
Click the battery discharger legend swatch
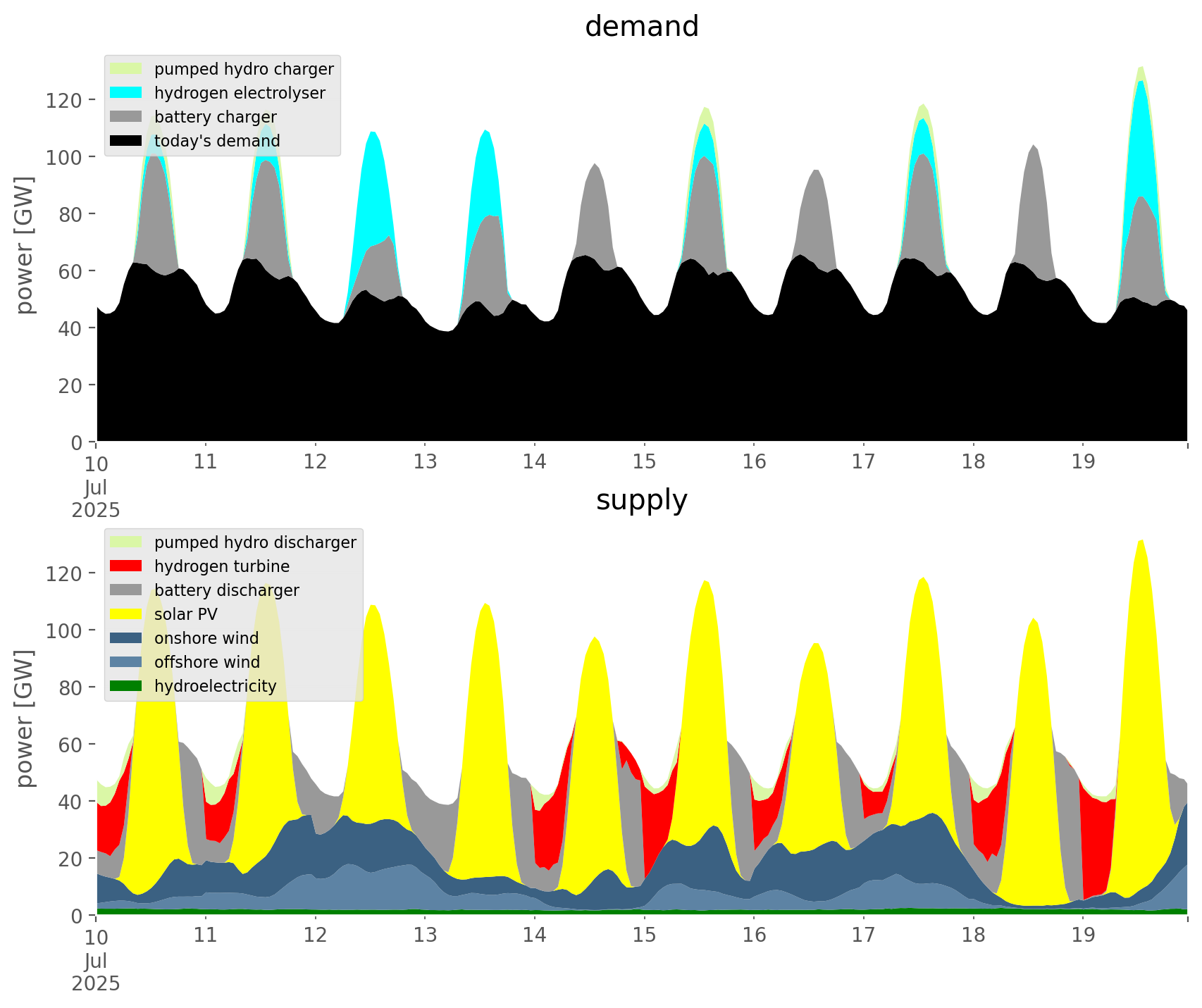pos(126,590)
